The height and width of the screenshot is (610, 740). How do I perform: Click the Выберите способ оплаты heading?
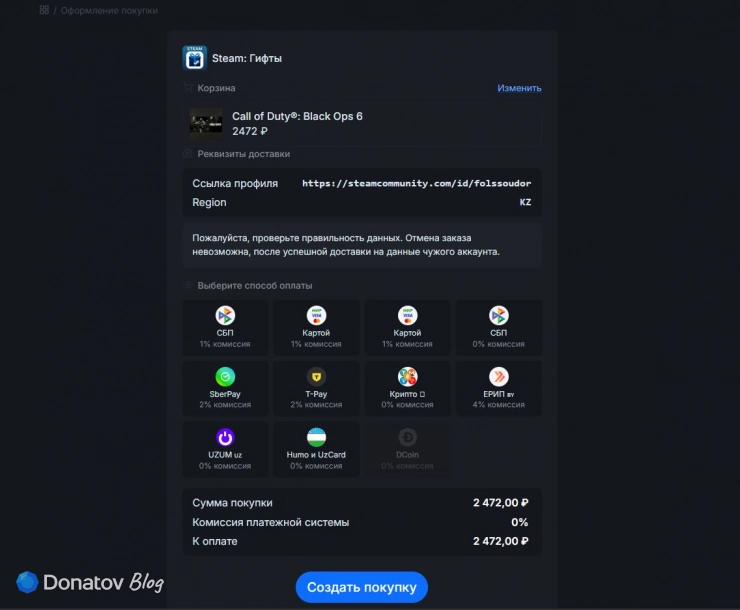coord(255,285)
